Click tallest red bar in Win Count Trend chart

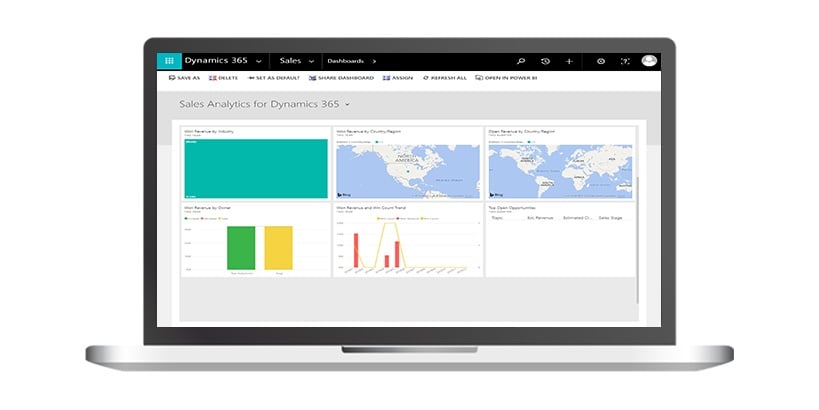(356, 250)
